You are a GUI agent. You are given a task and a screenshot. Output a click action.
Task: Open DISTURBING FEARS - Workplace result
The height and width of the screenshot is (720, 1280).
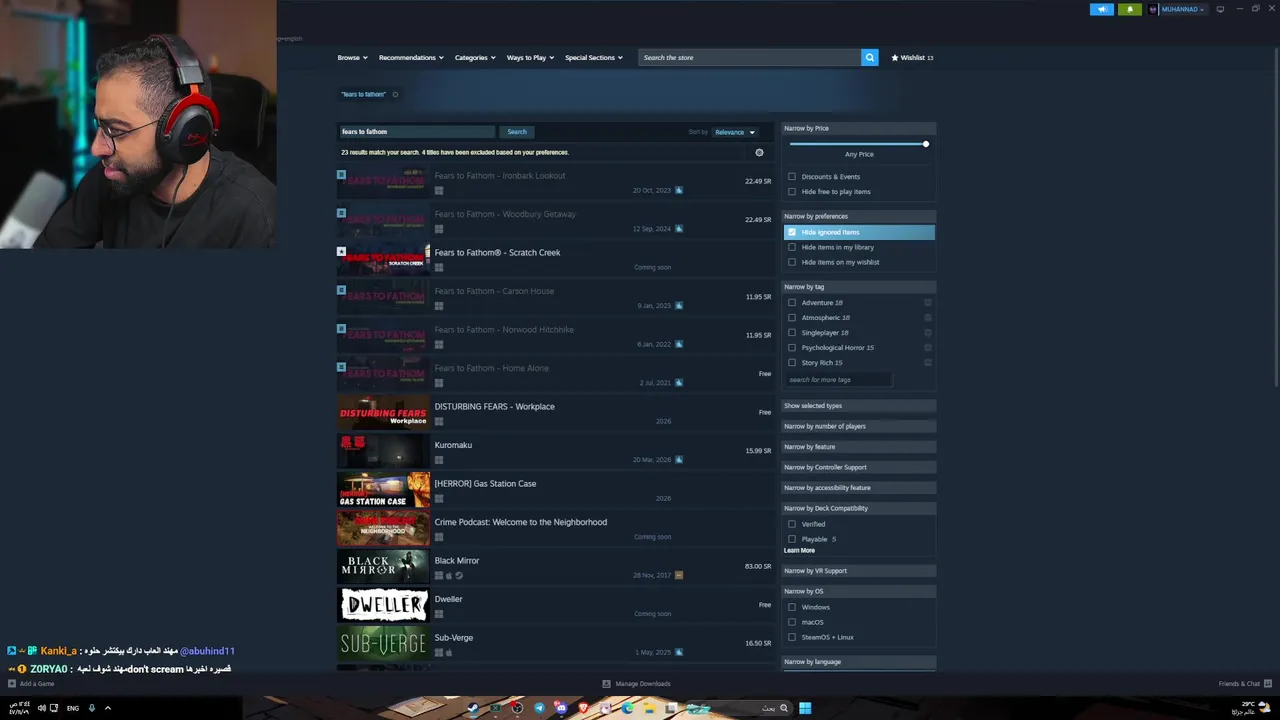pos(555,413)
